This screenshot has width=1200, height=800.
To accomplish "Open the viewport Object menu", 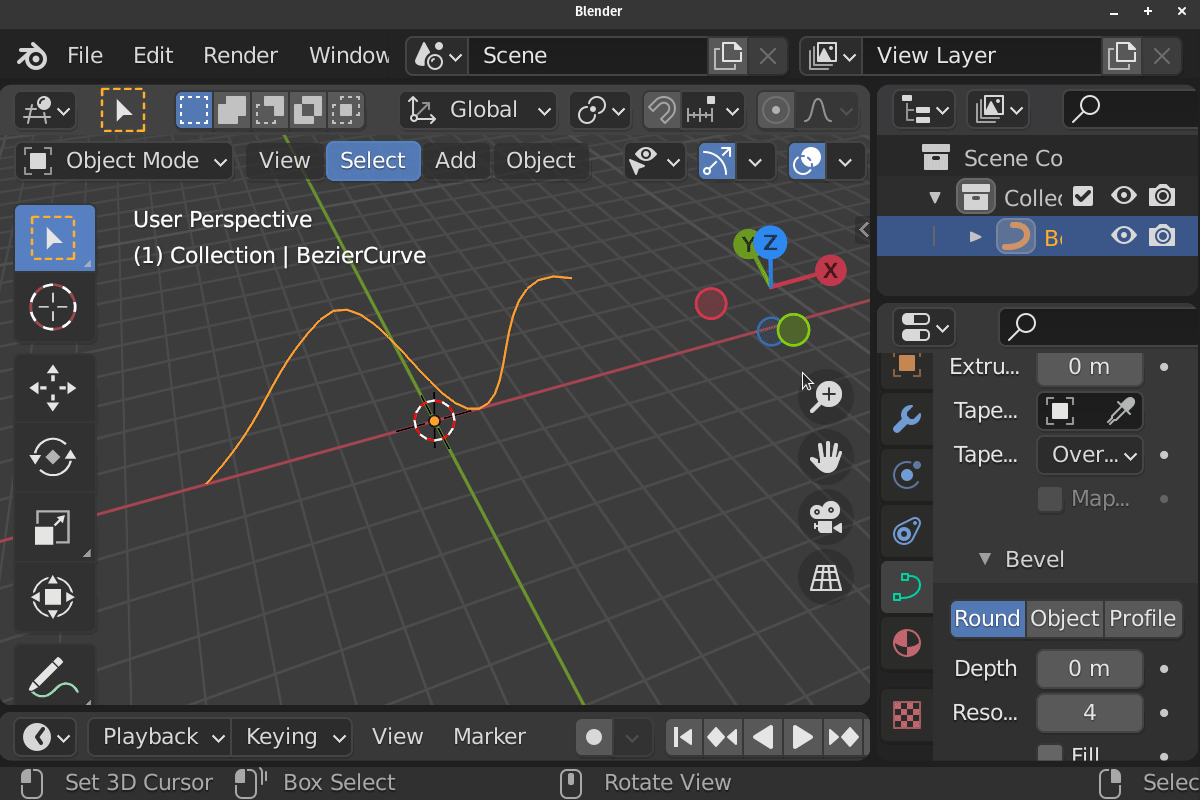I will 541,161.
